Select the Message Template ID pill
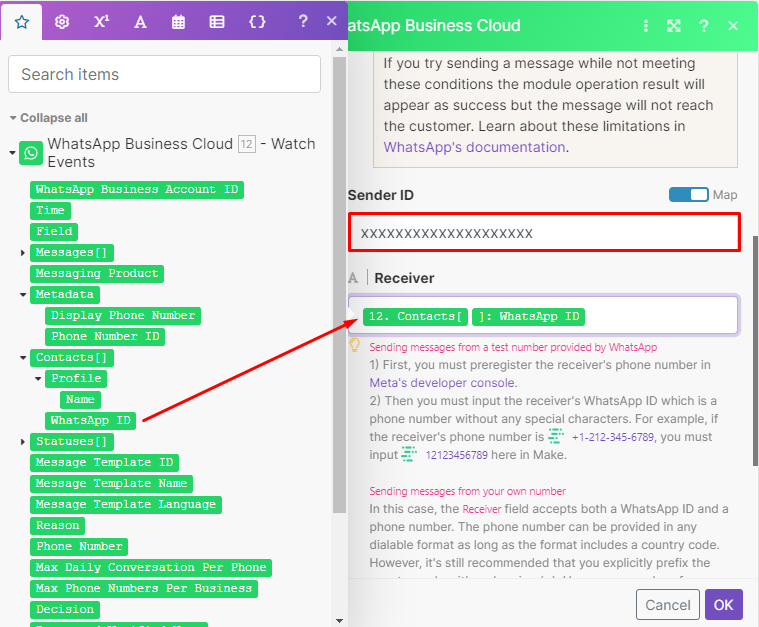Viewport: 759px width, 627px height. 105,462
